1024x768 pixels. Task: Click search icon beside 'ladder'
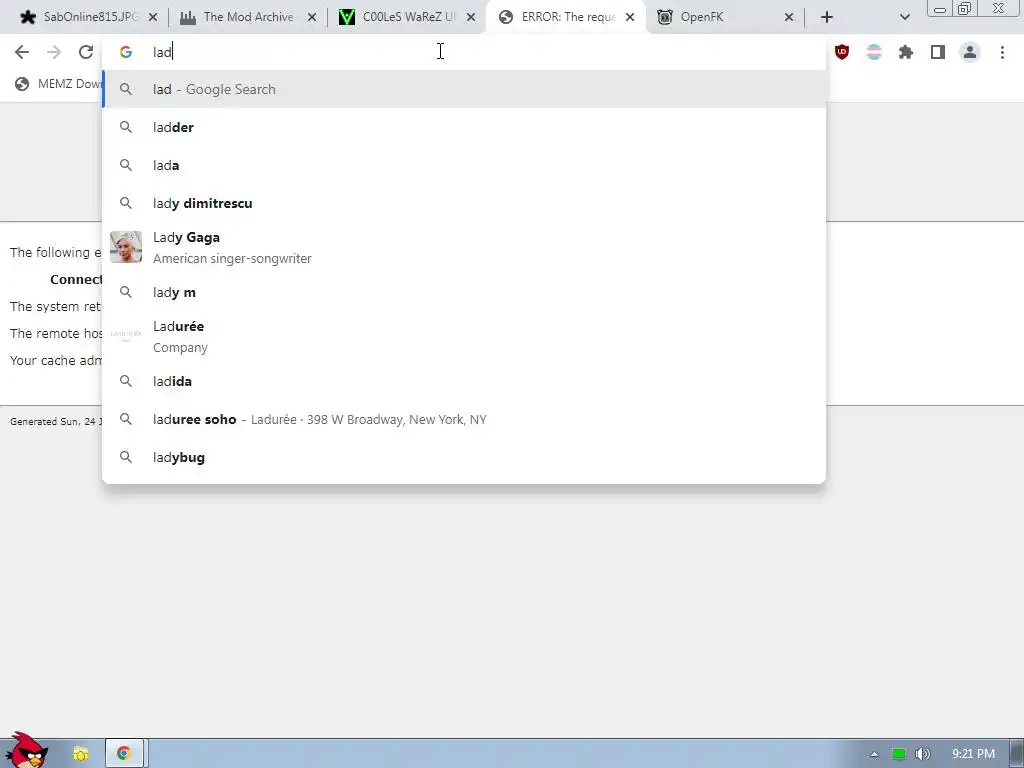click(x=126, y=127)
